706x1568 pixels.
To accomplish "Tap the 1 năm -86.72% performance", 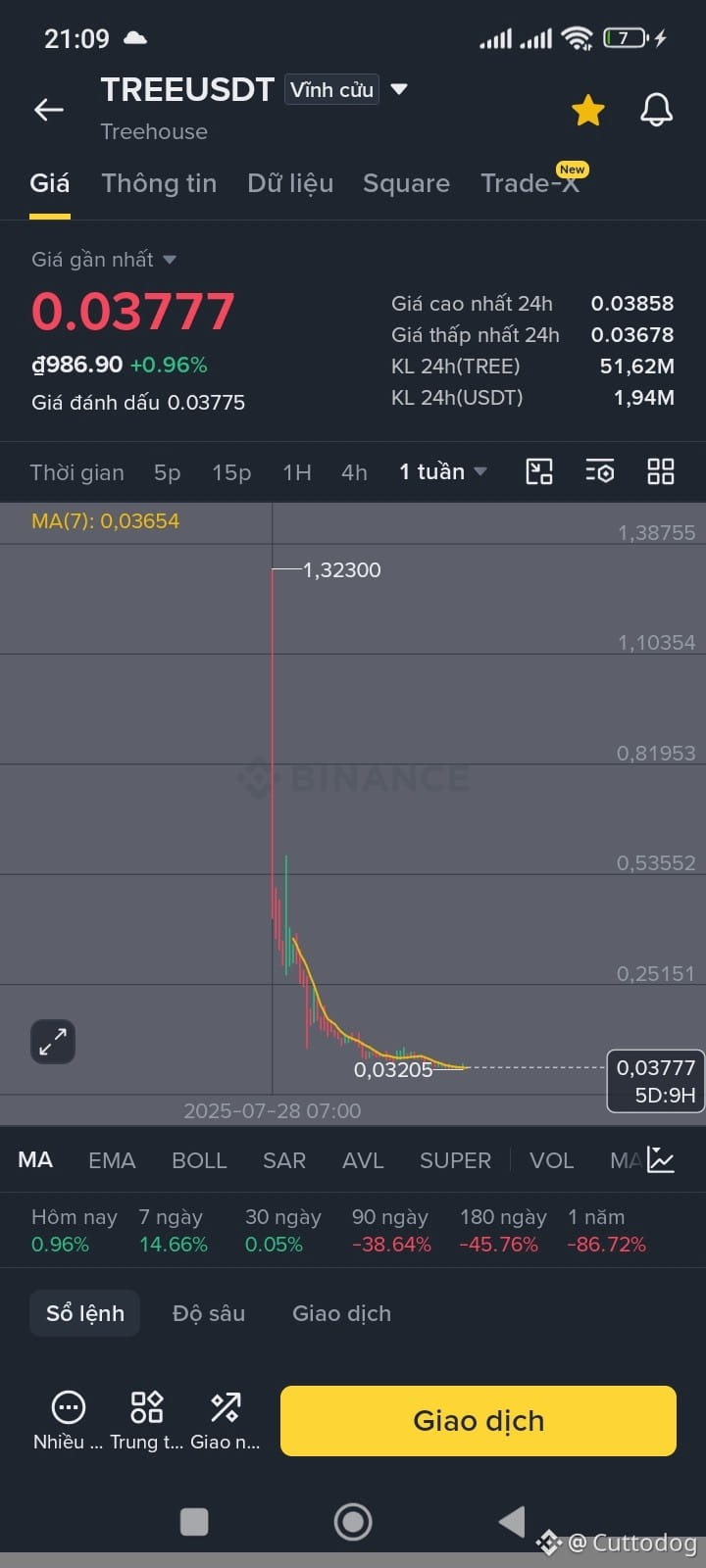I will click(x=607, y=1231).
